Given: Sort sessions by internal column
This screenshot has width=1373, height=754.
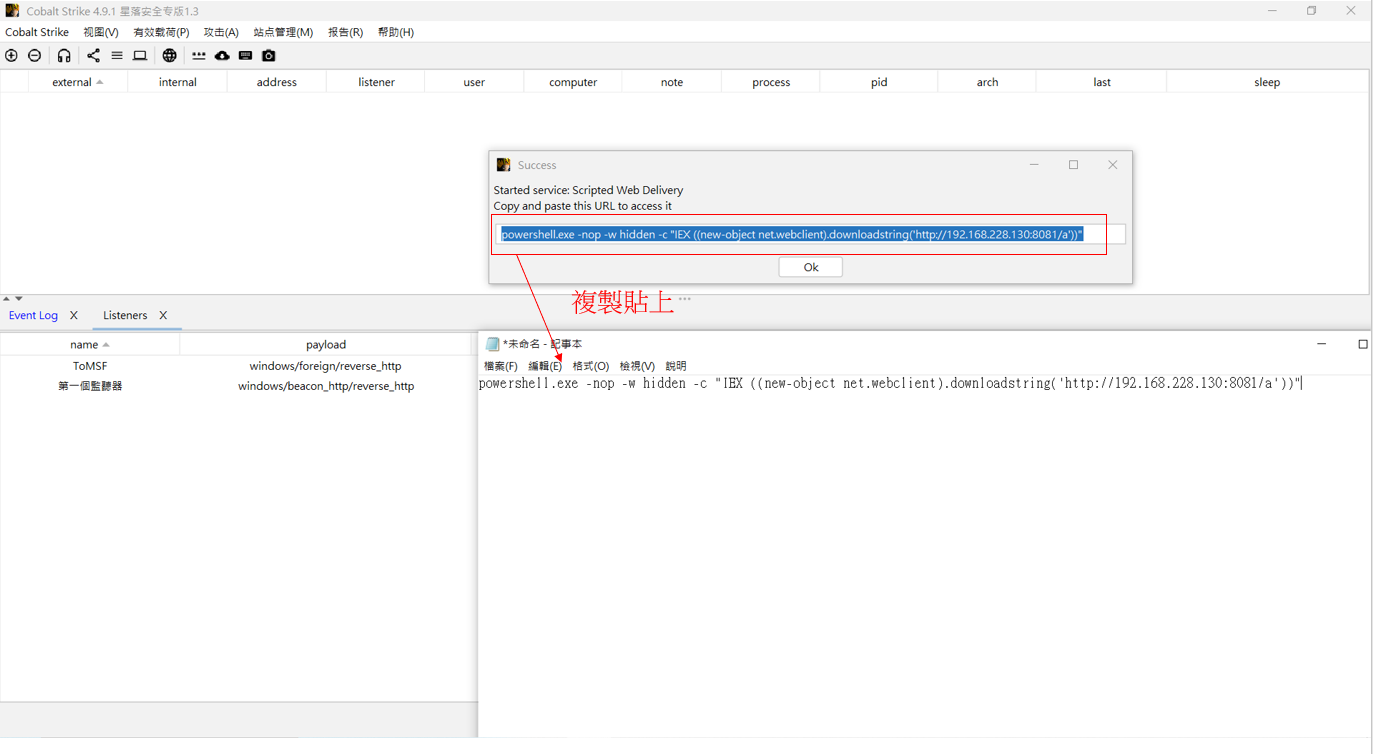Looking at the screenshot, I should coord(178,82).
